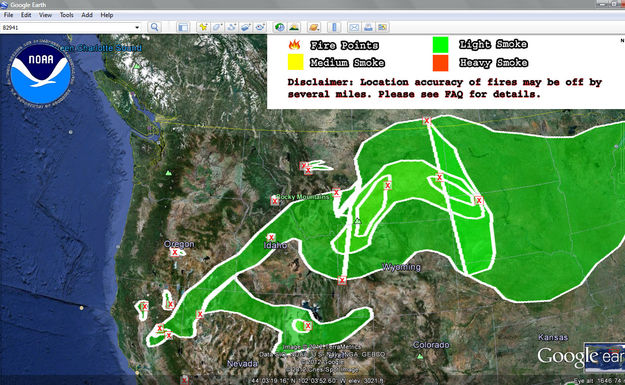This screenshot has width=625, height=385.
Task: Open the planet switcher icon
Action: (314, 27)
